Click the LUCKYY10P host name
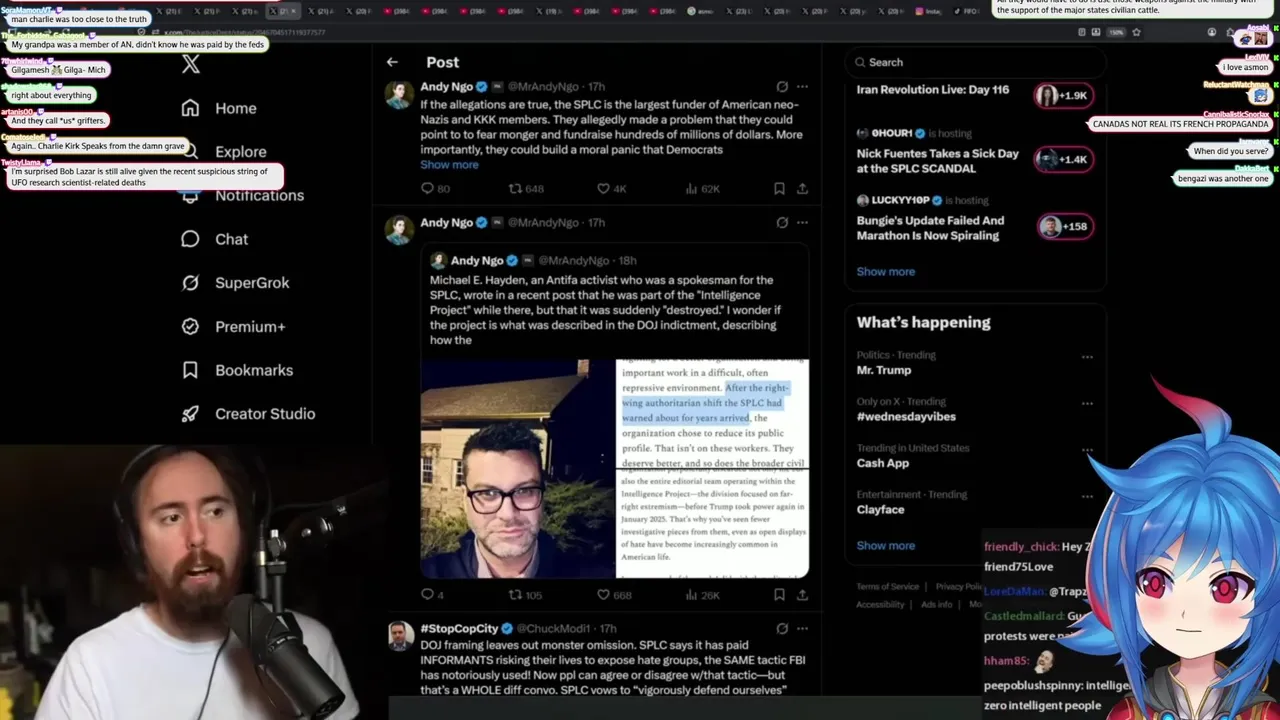 pyautogui.click(x=900, y=200)
